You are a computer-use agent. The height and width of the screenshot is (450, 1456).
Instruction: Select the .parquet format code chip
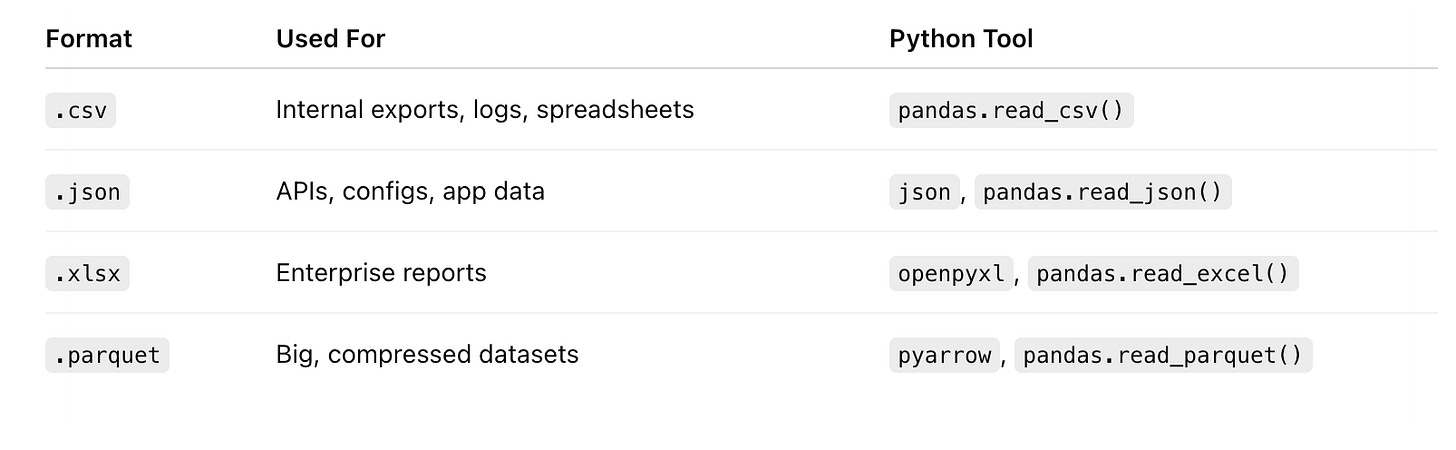point(107,355)
